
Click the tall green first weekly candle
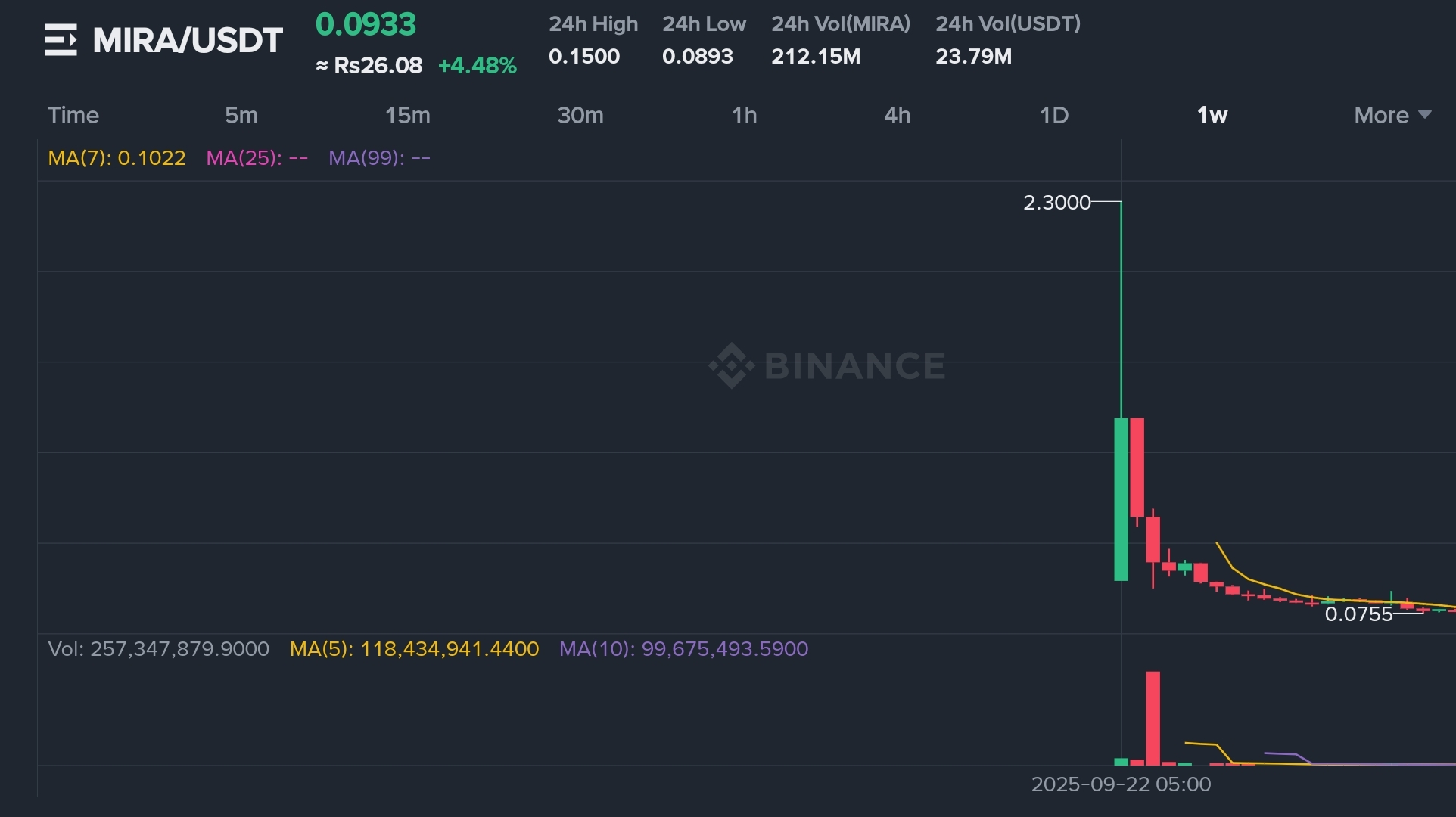coord(1121,499)
